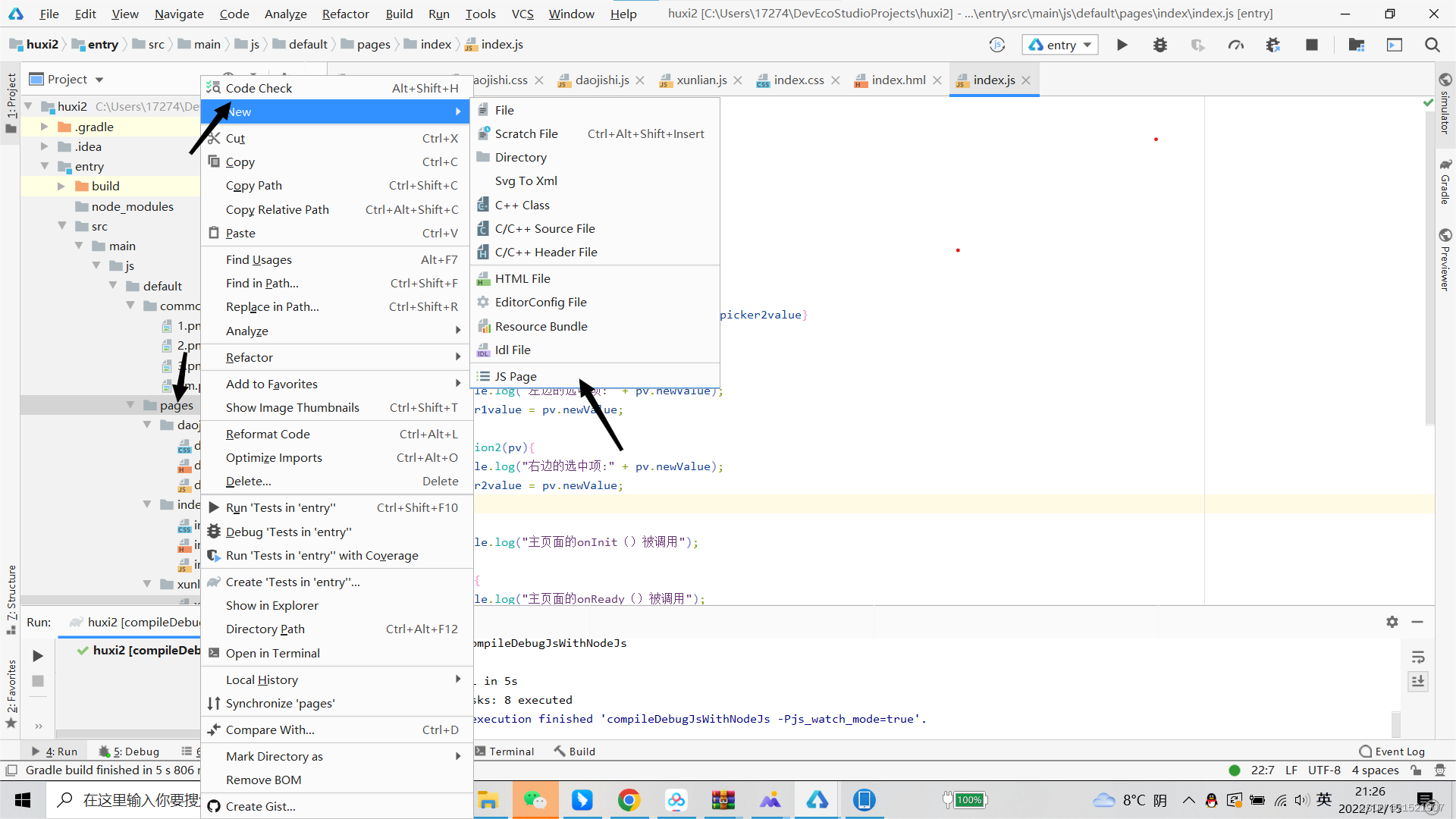Choose HTML File in New submenu
Viewport: 1456px width, 819px height.
595,278
